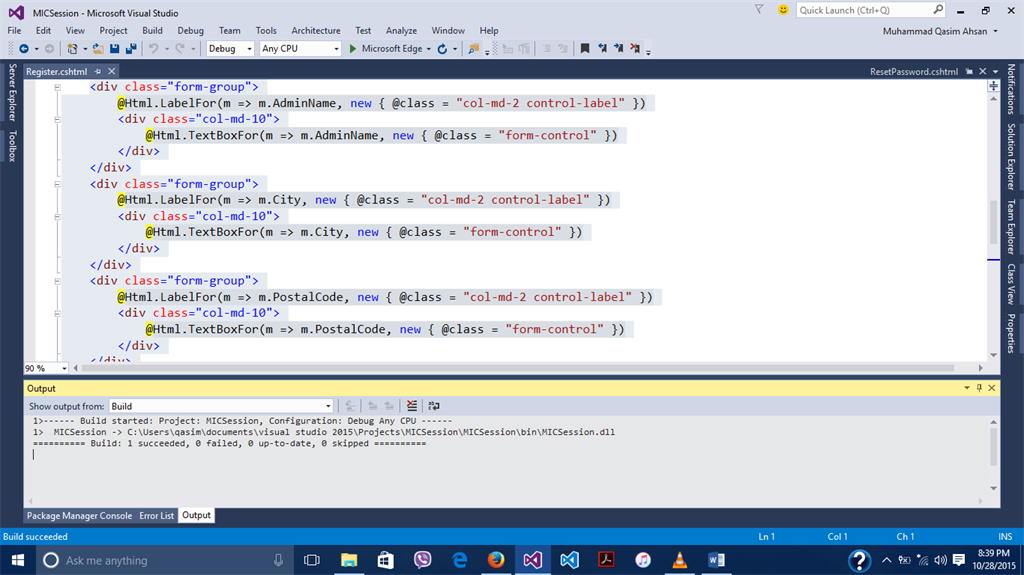Switch to the Error List tab
The image size is (1024, 575).
coord(158,516)
